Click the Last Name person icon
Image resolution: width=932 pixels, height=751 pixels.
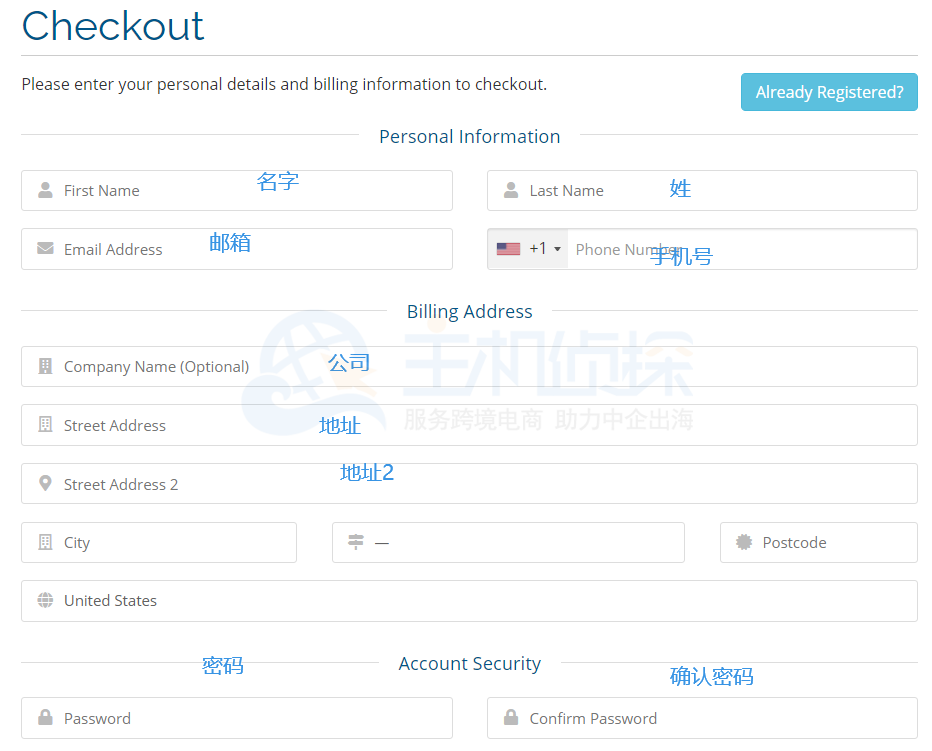(x=511, y=190)
